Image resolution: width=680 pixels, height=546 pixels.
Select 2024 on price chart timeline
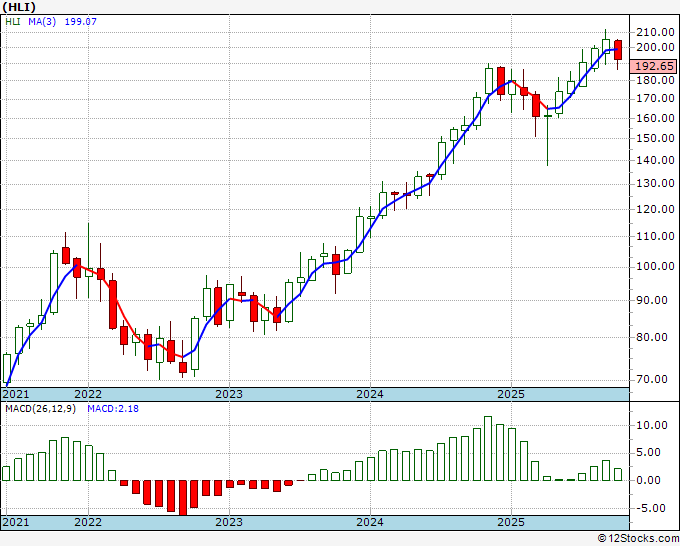point(369,394)
